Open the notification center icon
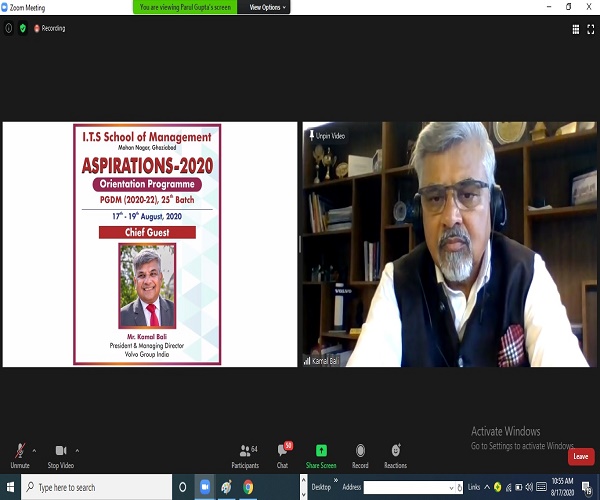This screenshot has width=600, height=500. pyautogui.click(x=587, y=487)
